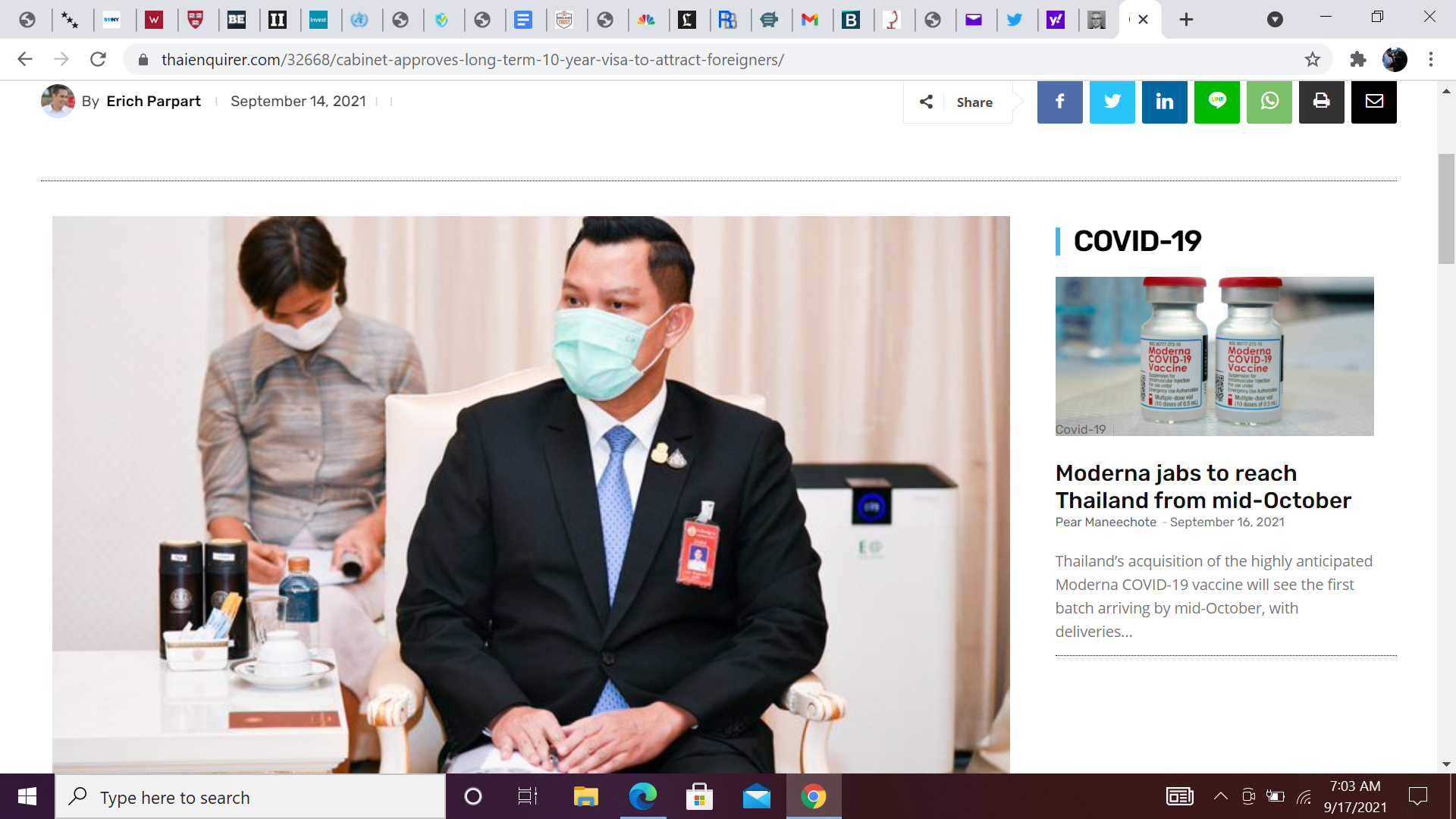Click the page vertical scrollbar thumb
1456x819 pixels.
point(1446,209)
